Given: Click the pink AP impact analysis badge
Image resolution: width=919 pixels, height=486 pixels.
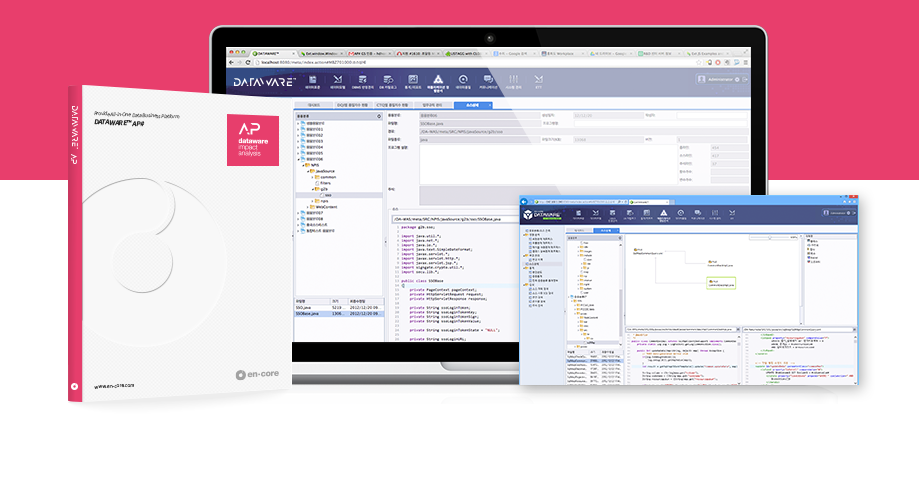Looking at the screenshot, I should tap(253, 139).
